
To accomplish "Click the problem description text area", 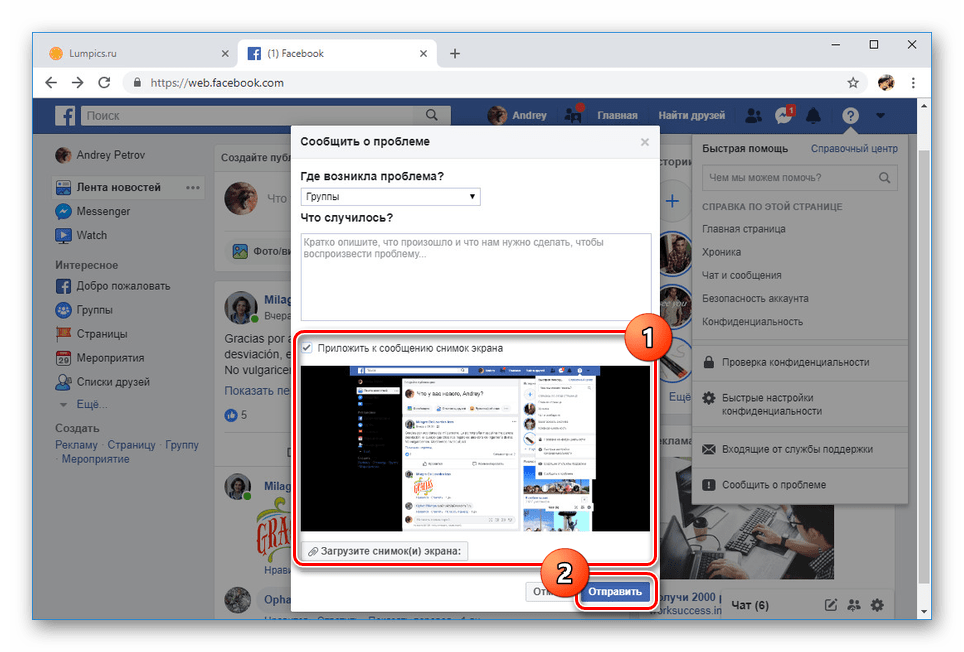I will [x=475, y=277].
